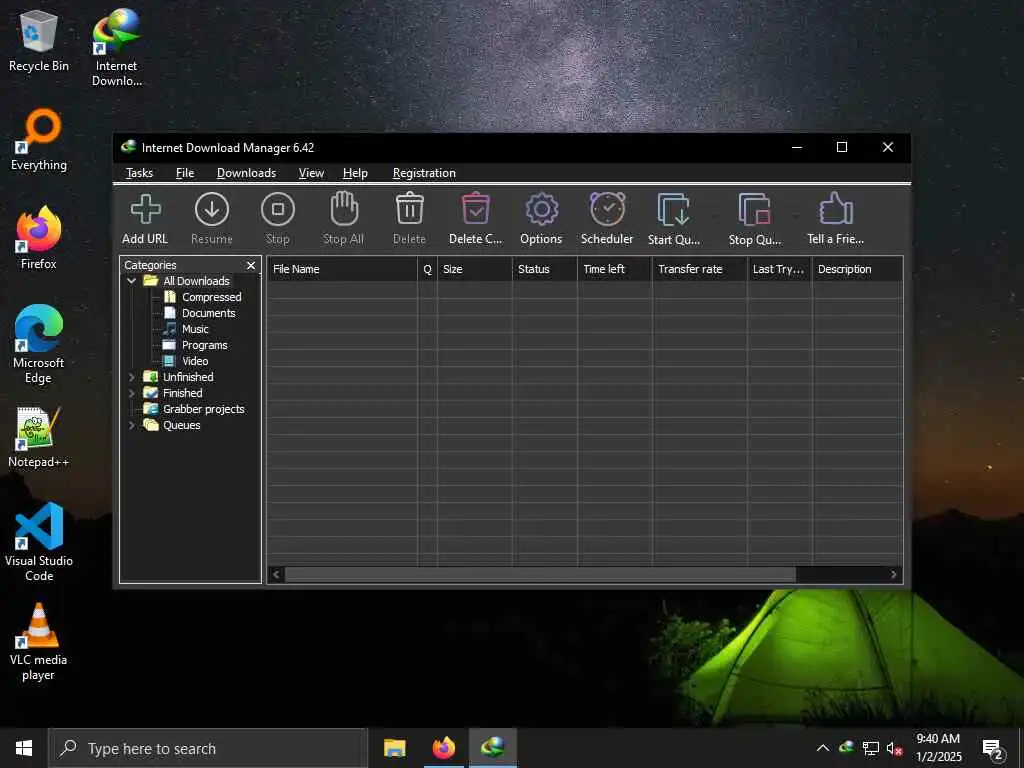Sort by the File Name column header
This screenshot has height=768, width=1024.
pos(342,269)
